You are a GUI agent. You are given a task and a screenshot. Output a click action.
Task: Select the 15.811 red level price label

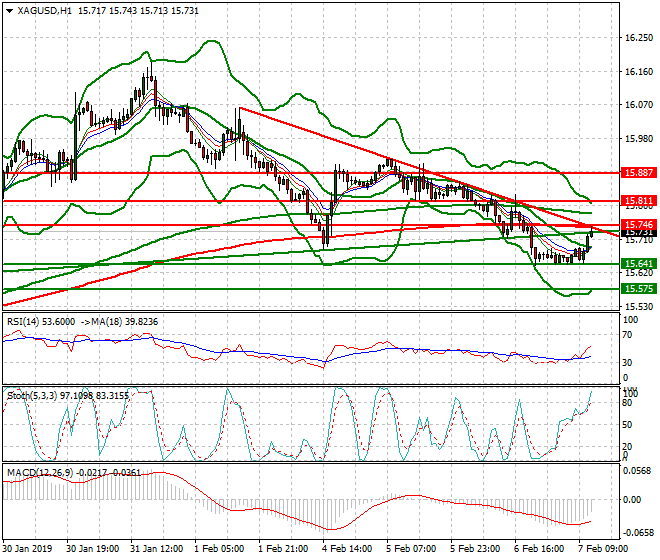click(x=637, y=201)
